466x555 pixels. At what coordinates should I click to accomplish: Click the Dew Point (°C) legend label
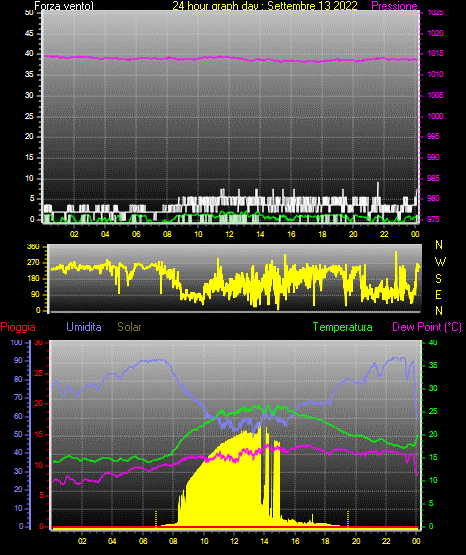(427, 327)
